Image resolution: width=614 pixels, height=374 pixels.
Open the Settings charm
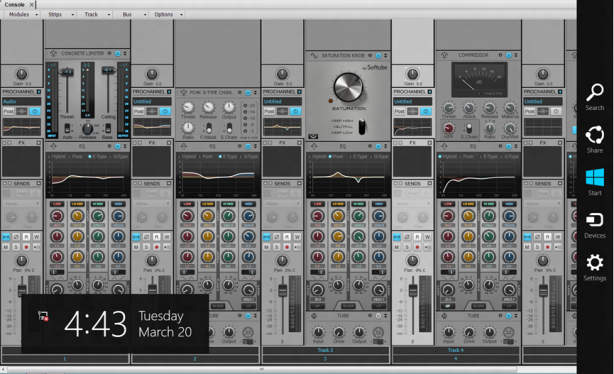point(594,267)
